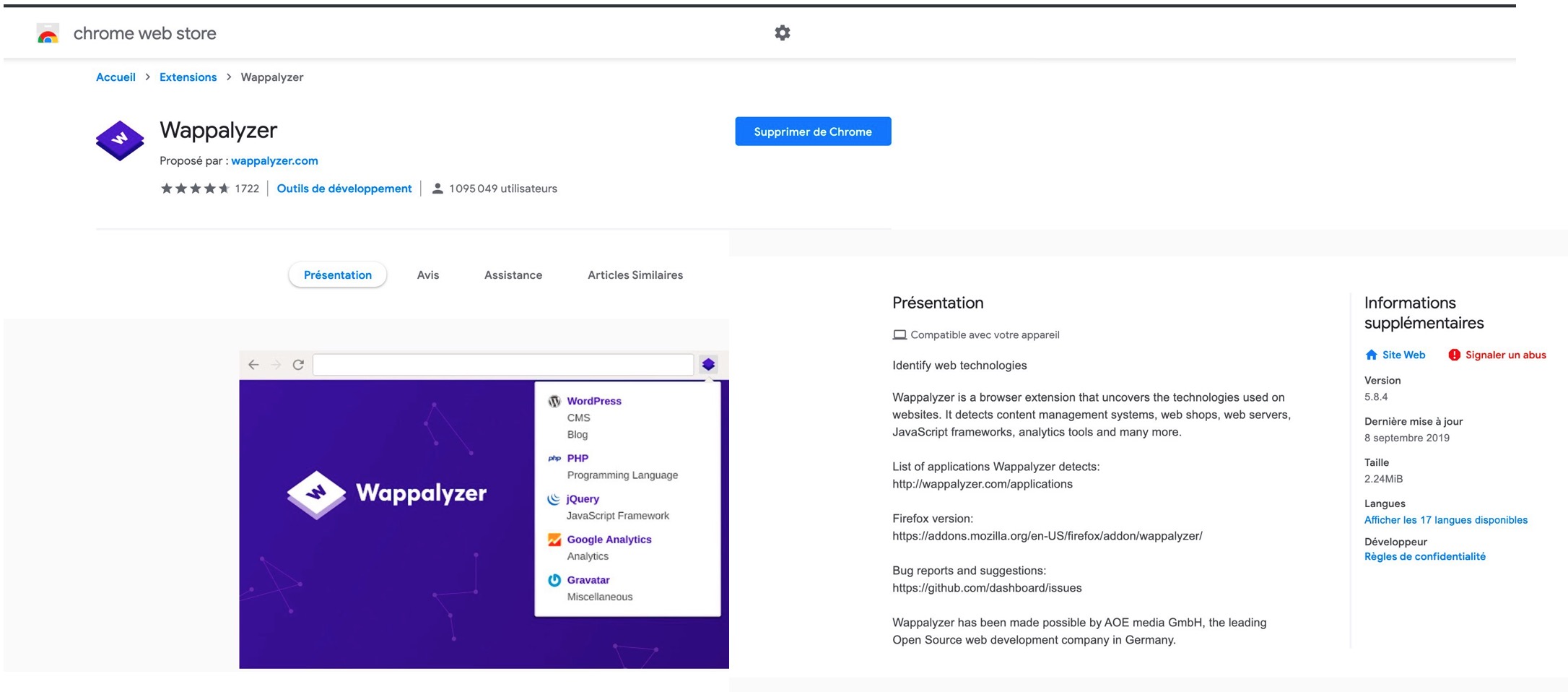The height and width of the screenshot is (692, 1568).
Task: Navigate to Accueil breadcrumb link
Action: click(x=116, y=77)
